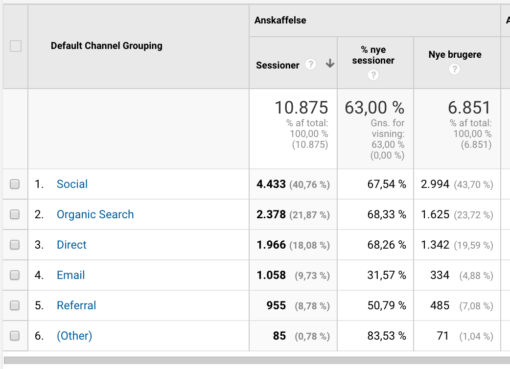Click the Email channel link
The image size is (510, 369).
pyautogui.click(x=71, y=275)
